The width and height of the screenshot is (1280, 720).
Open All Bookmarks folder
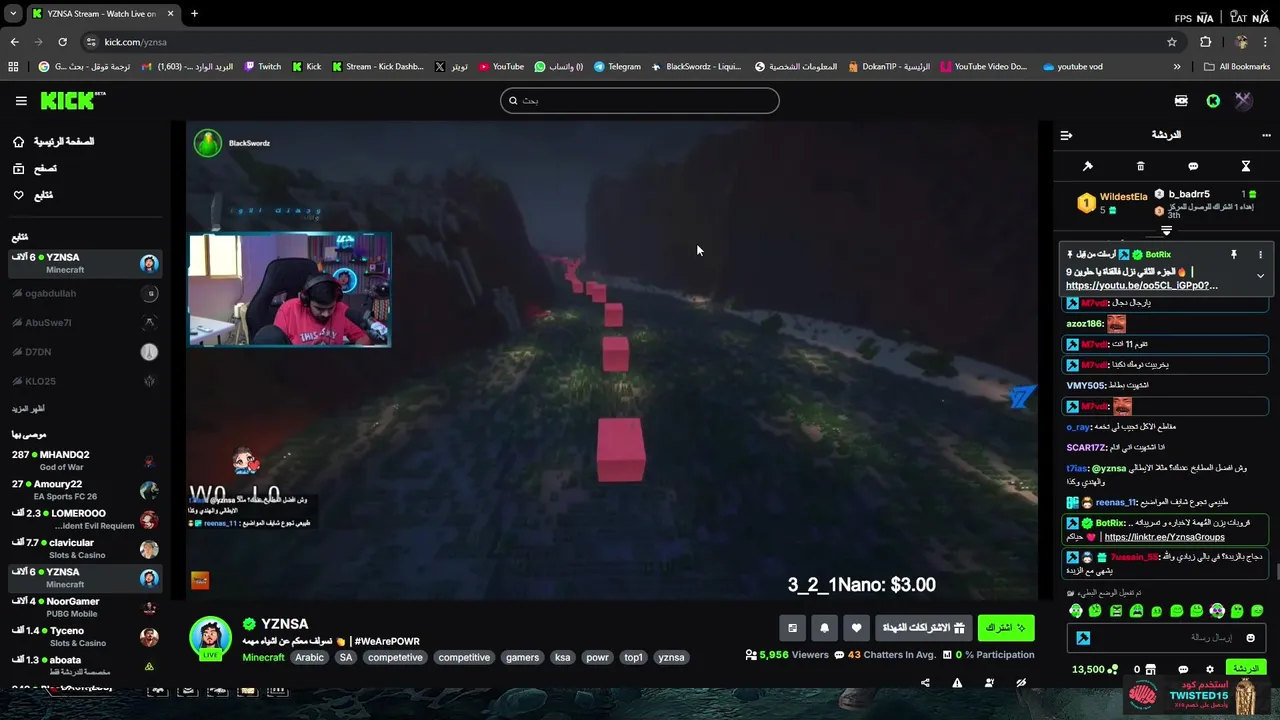[1237, 67]
